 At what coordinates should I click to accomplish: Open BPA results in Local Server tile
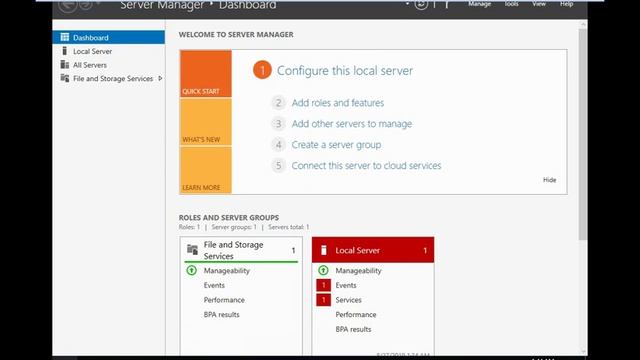click(x=353, y=329)
